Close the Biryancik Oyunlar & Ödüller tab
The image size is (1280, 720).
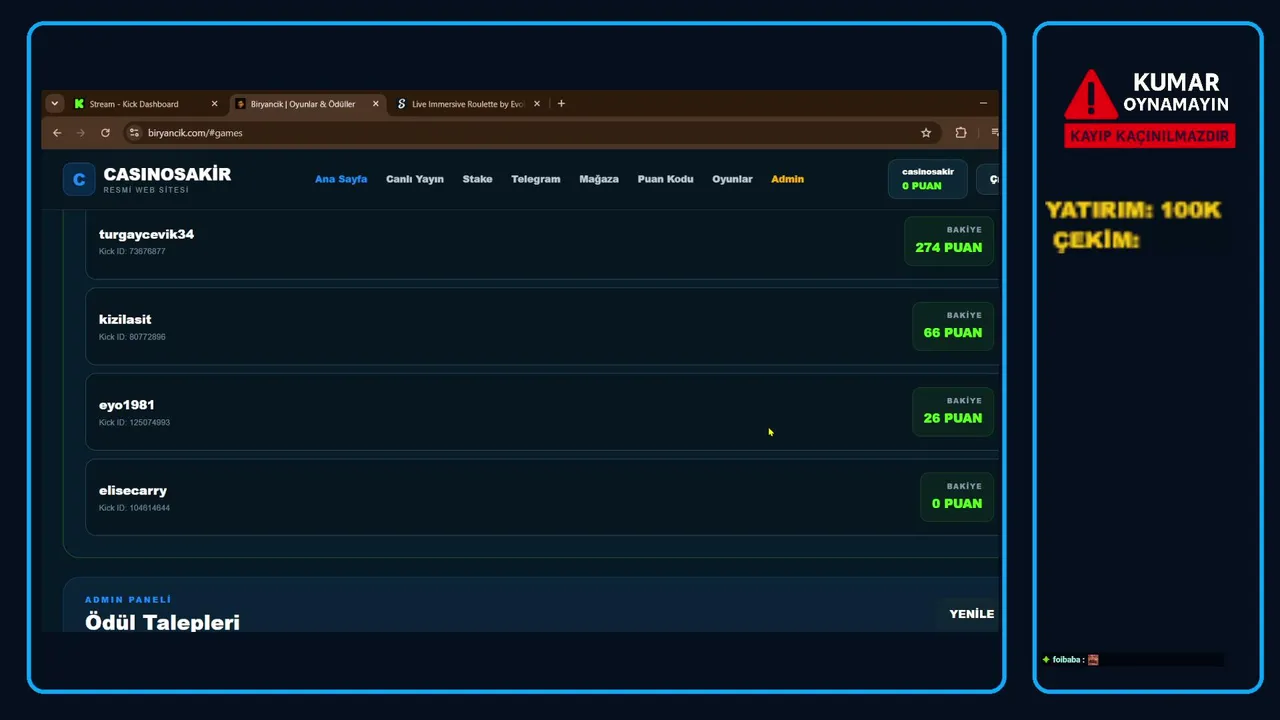pos(376,104)
